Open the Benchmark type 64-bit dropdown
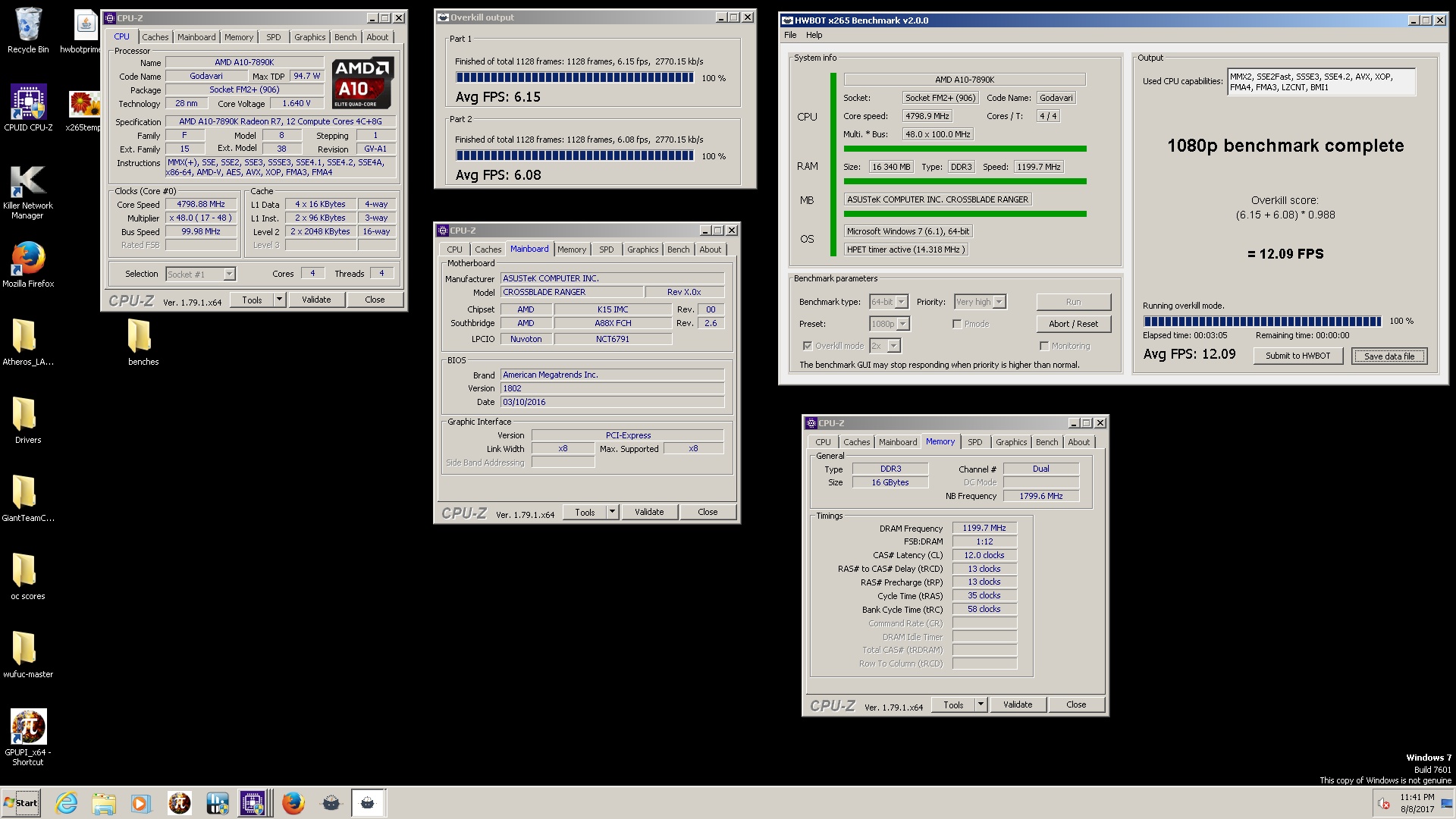 (902, 302)
